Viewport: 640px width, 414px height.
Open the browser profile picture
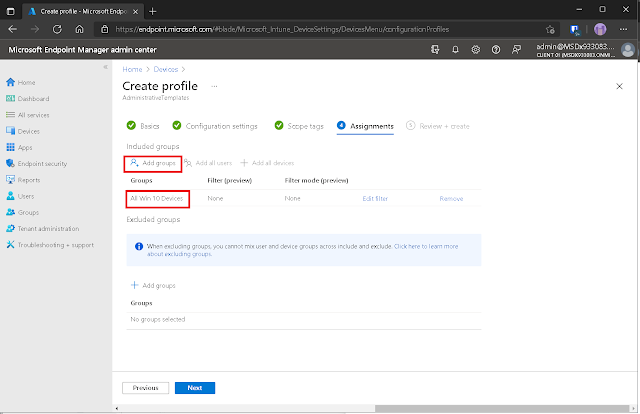pos(600,29)
